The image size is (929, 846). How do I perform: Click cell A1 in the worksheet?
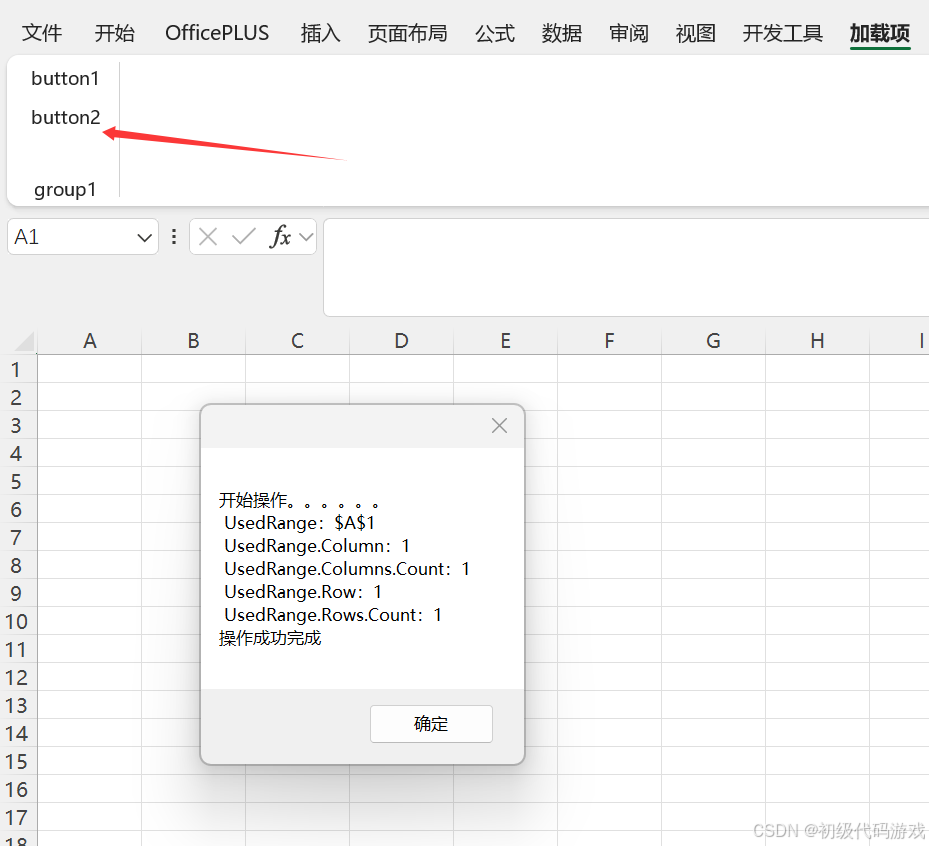[x=89, y=370]
